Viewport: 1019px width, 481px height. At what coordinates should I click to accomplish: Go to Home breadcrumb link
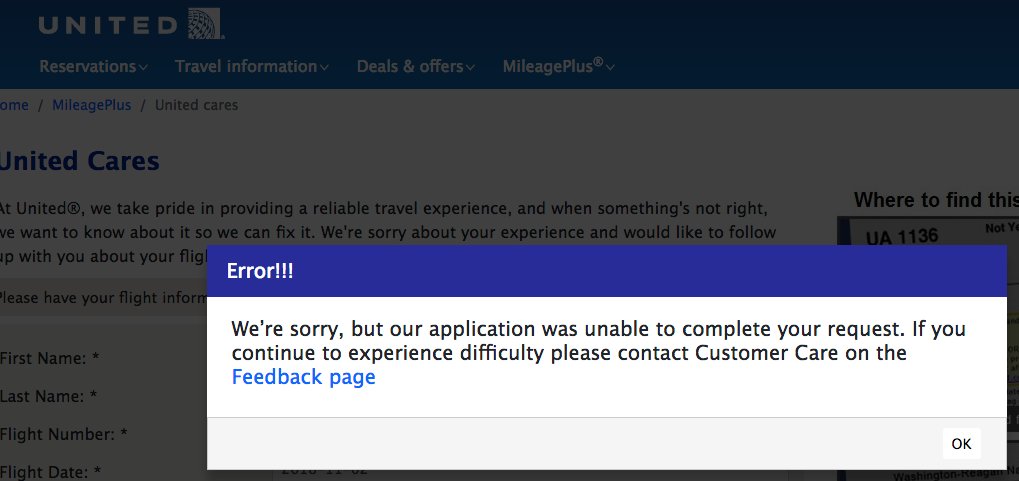pos(14,105)
